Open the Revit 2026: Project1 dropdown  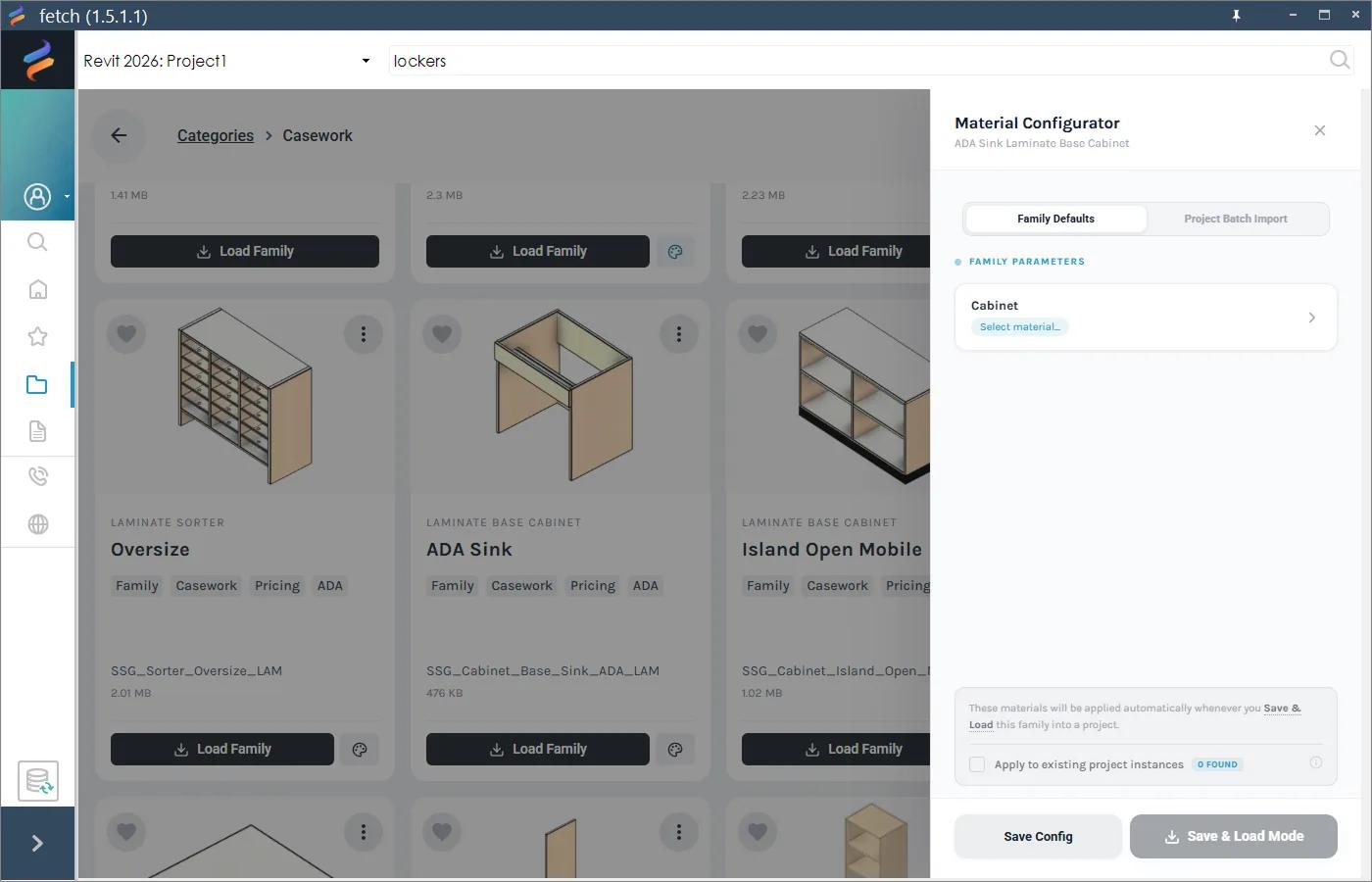click(227, 61)
